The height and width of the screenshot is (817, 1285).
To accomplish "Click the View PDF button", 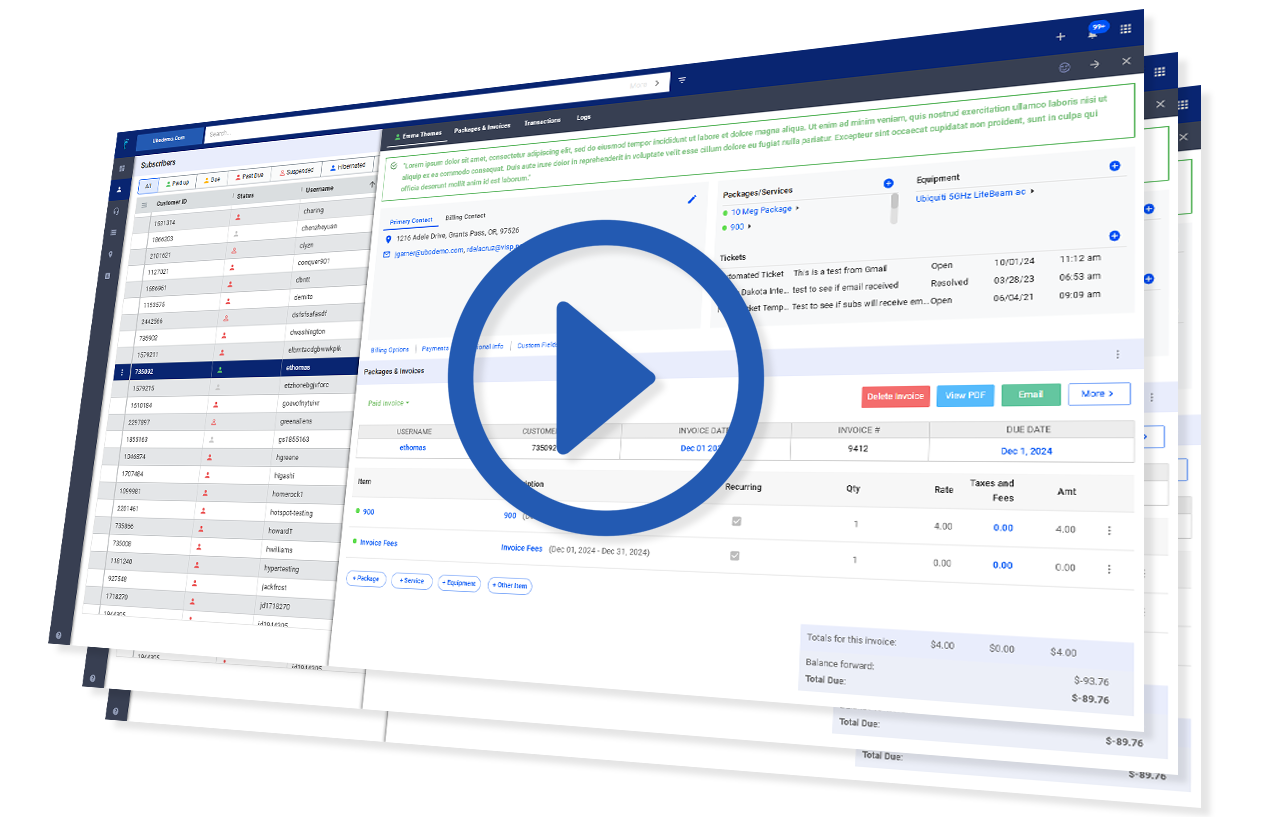I will [x=965, y=395].
